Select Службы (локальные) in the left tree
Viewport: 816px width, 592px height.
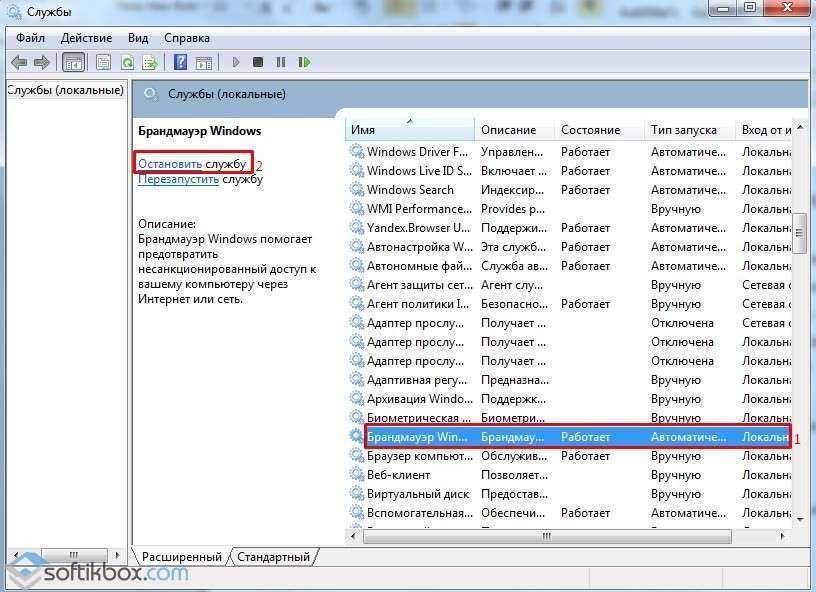click(65, 90)
